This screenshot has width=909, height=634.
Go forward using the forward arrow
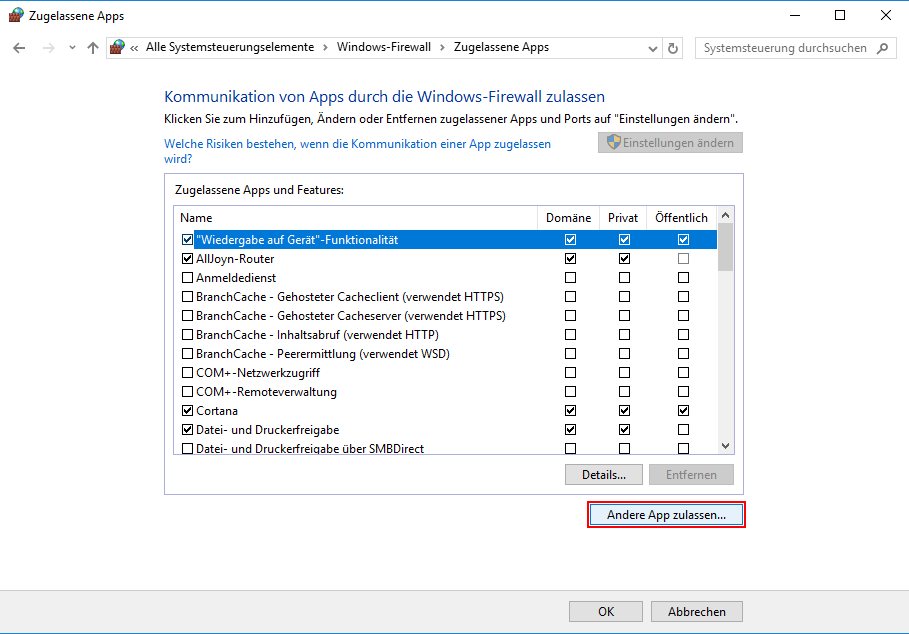49,48
